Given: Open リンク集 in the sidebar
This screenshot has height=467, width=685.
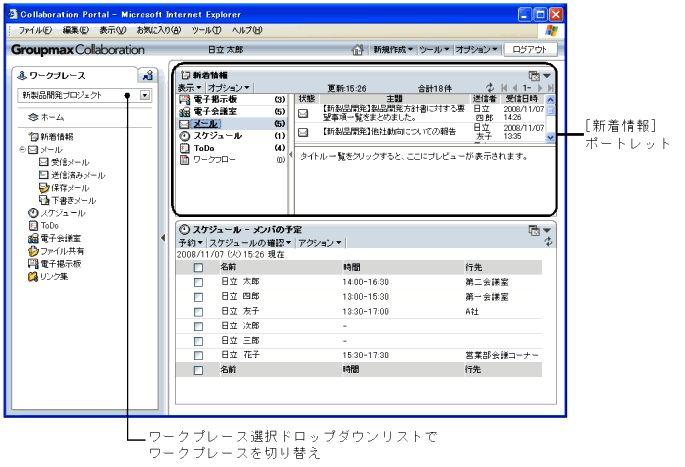Looking at the screenshot, I should [x=48, y=276].
